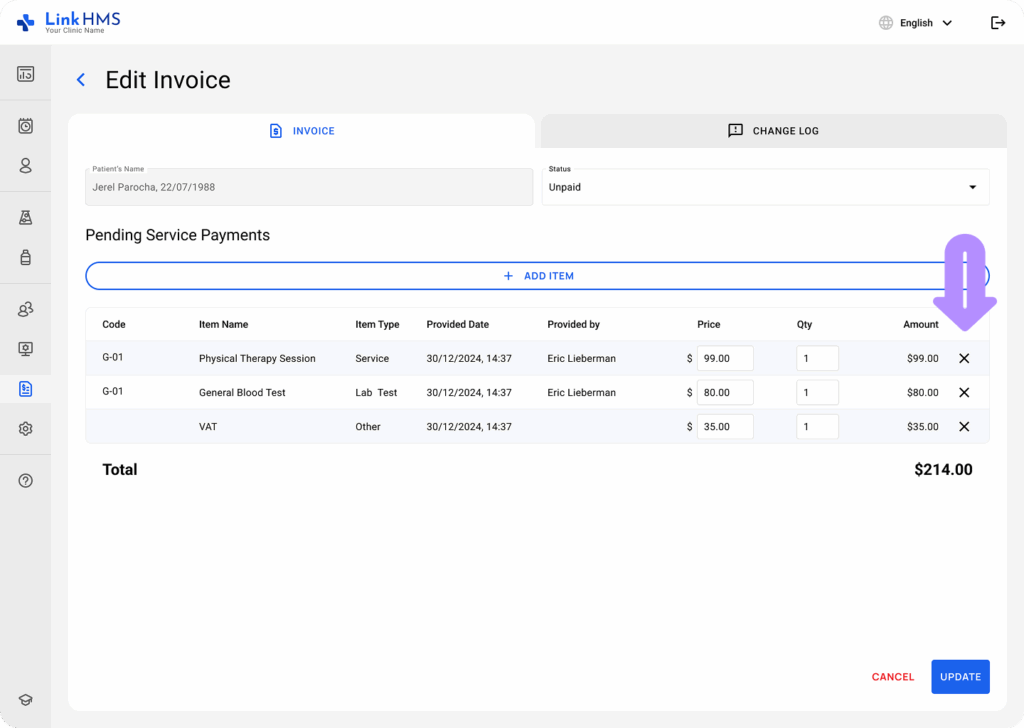Click the Other item type cell
The height and width of the screenshot is (728, 1024).
coord(368,426)
